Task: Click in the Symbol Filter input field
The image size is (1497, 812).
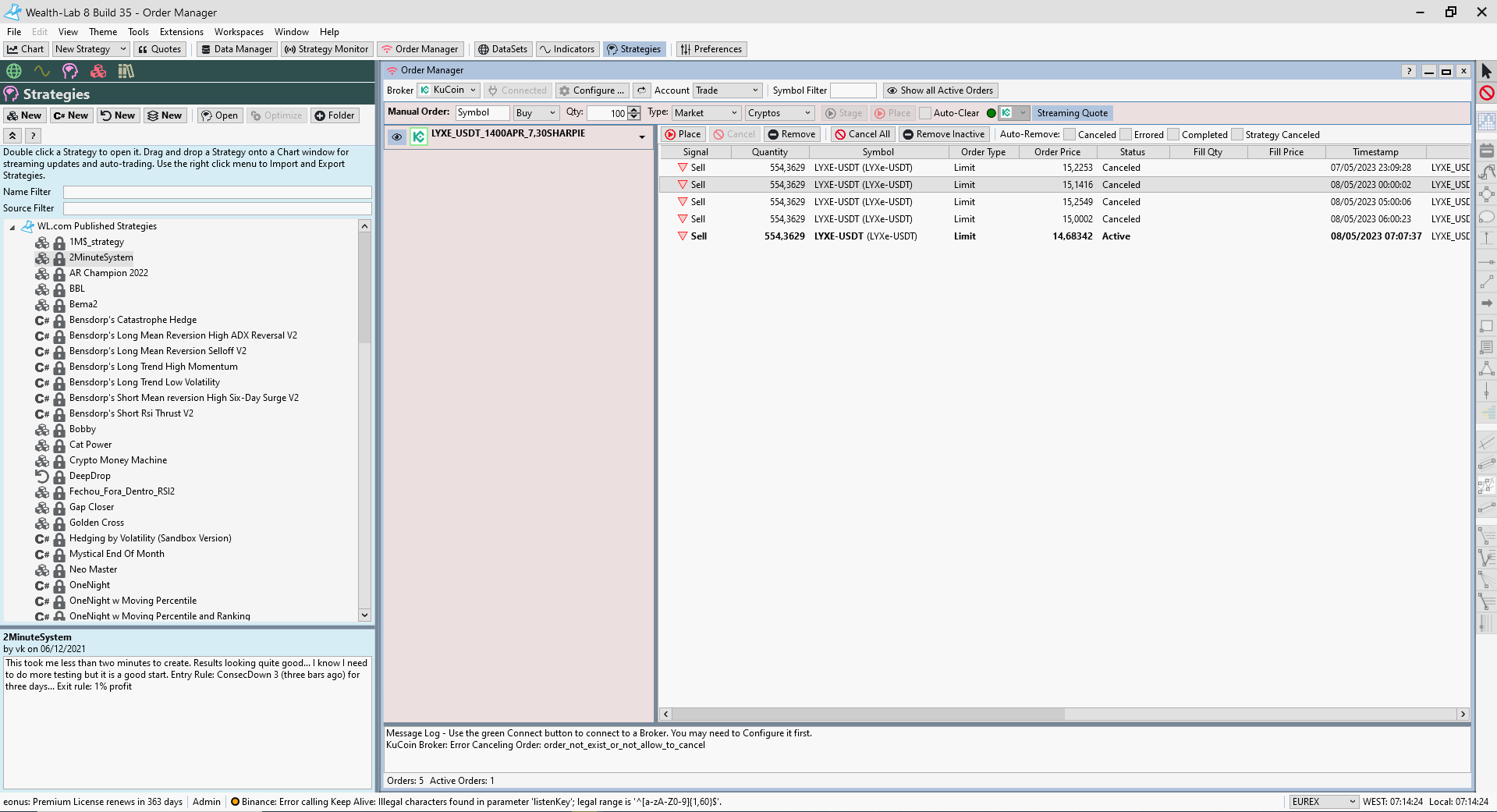Action: (853, 90)
